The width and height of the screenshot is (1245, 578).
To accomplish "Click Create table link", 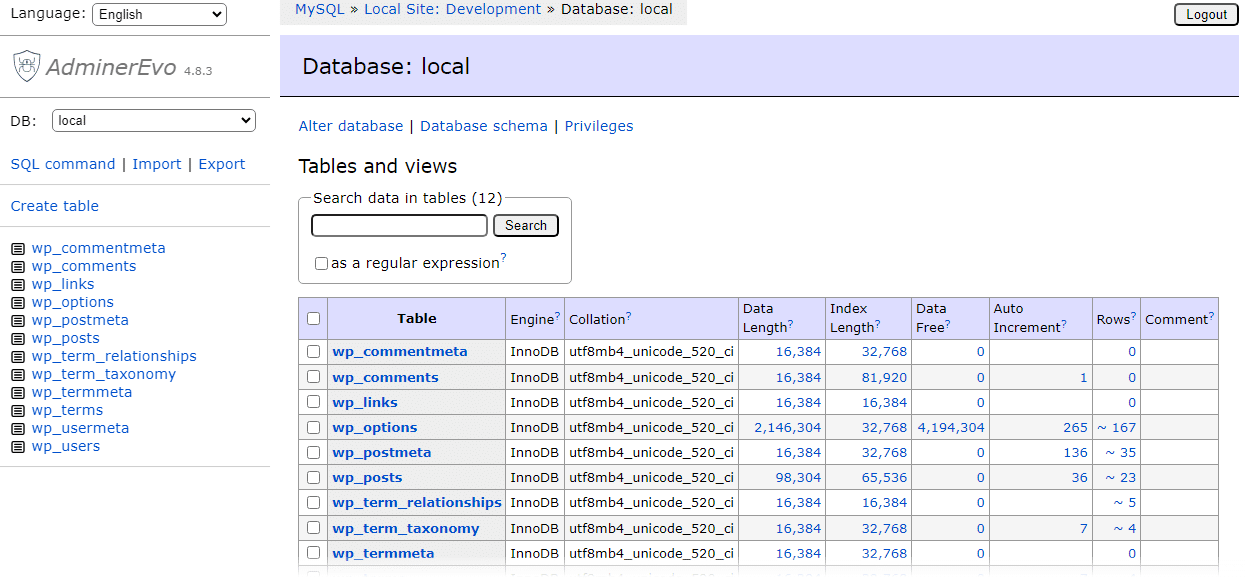I will point(55,206).
